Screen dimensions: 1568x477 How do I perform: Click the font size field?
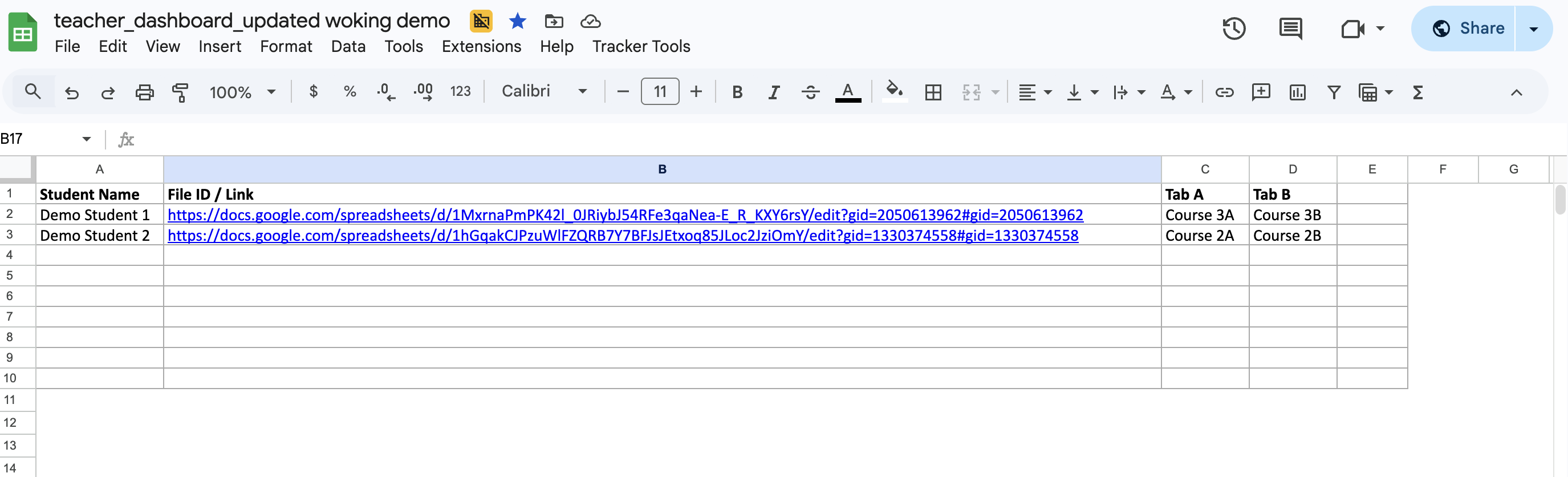(660, 92)
